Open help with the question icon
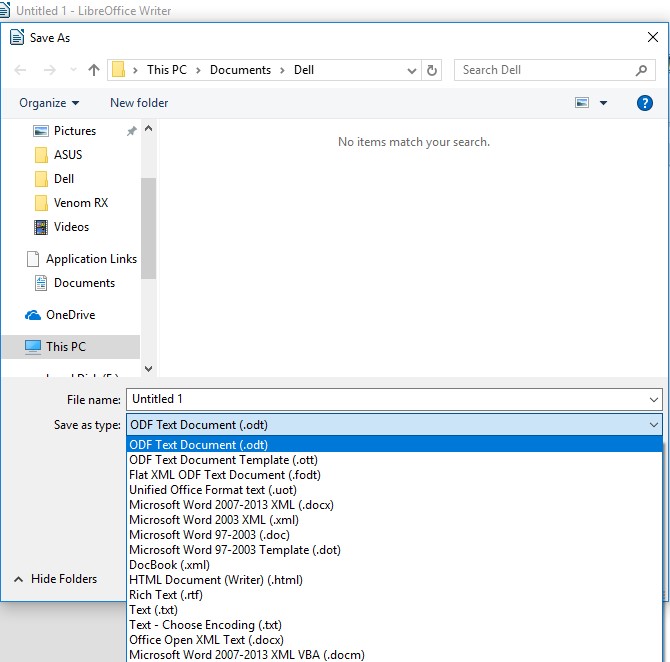 point(644,103)
